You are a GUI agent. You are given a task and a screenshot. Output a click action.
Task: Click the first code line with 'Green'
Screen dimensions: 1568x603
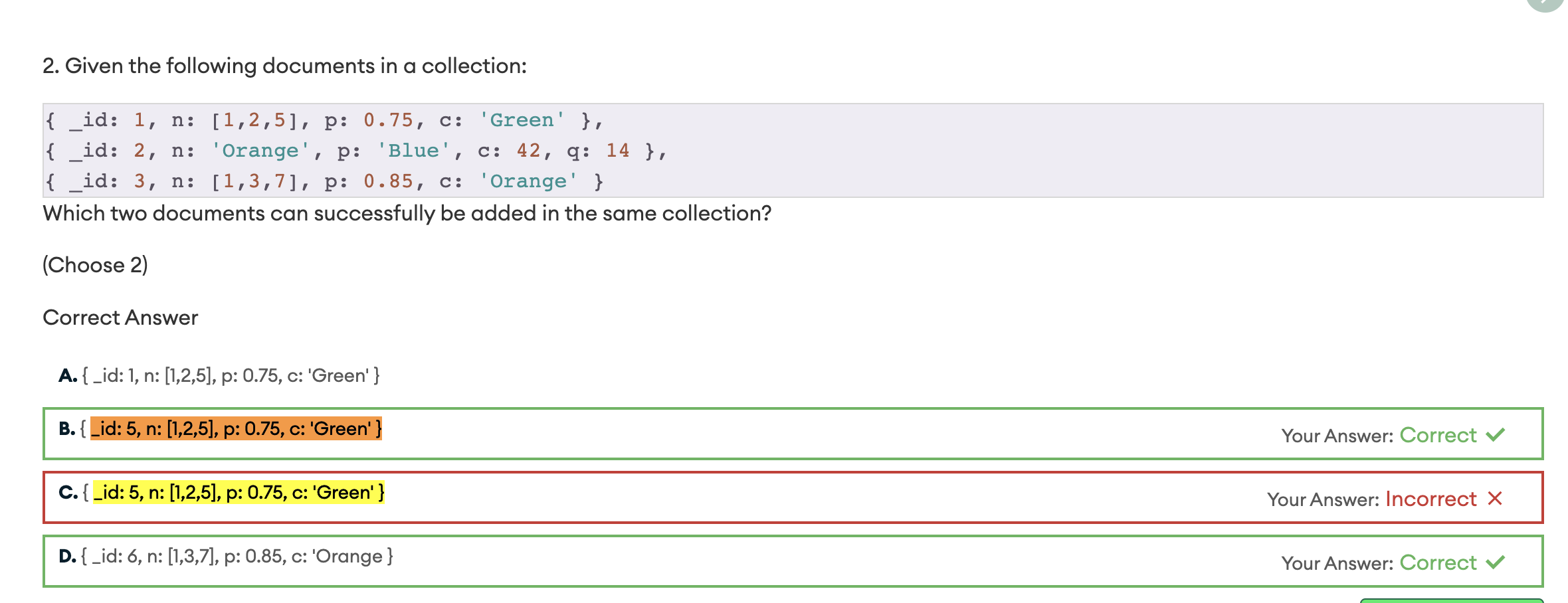pos(324,120)
